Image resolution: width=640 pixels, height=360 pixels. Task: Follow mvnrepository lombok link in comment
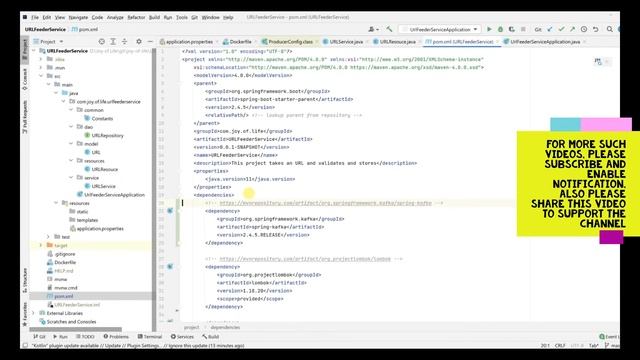305,259
